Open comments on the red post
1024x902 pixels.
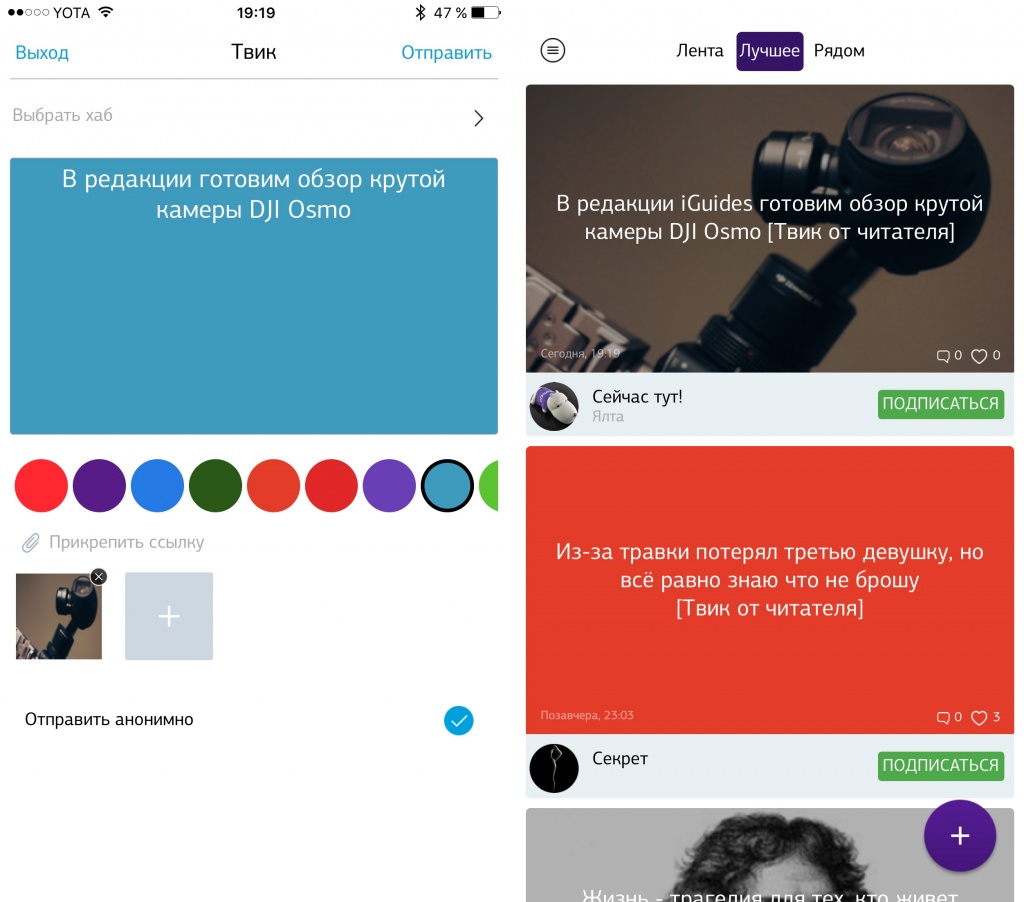coord(942,717)
